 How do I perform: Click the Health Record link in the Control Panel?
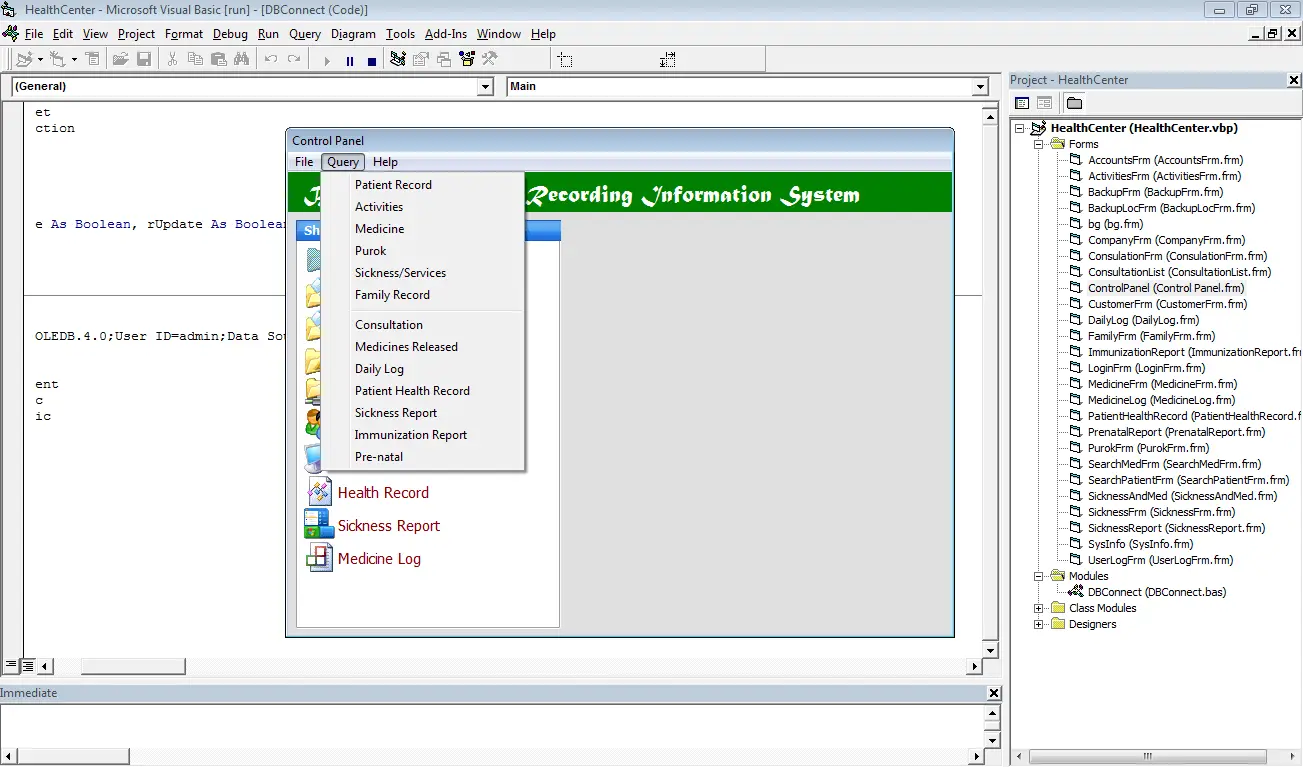coord(383,493)
